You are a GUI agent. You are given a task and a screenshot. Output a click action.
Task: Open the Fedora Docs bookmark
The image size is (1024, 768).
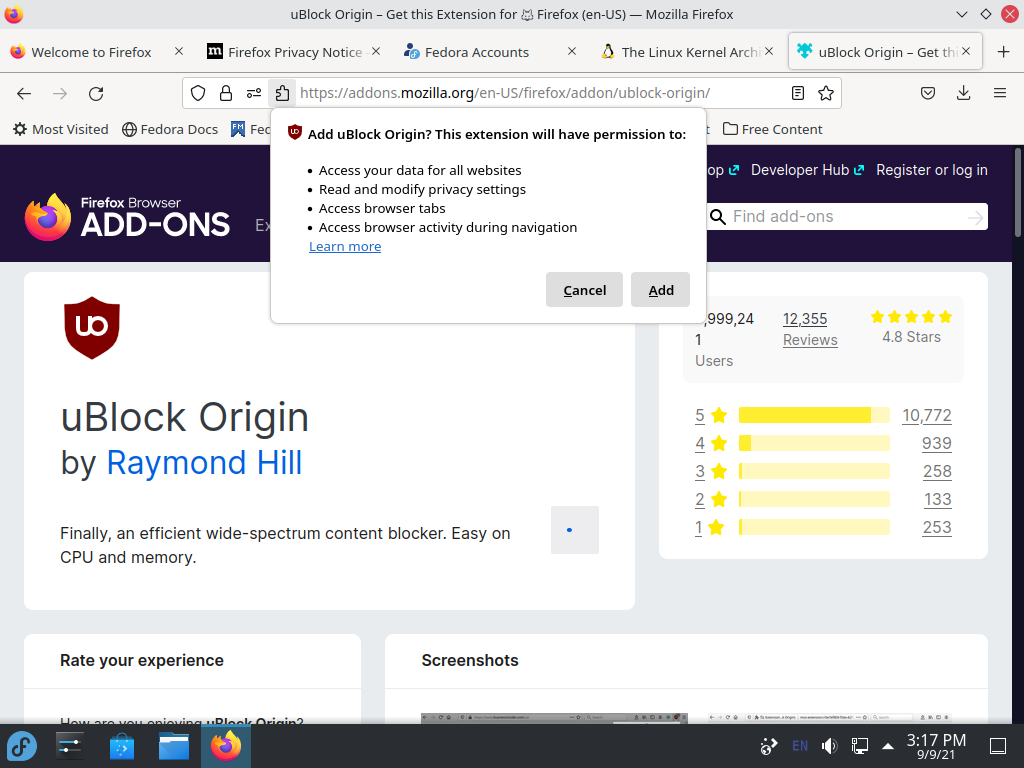tap(170, 129)
